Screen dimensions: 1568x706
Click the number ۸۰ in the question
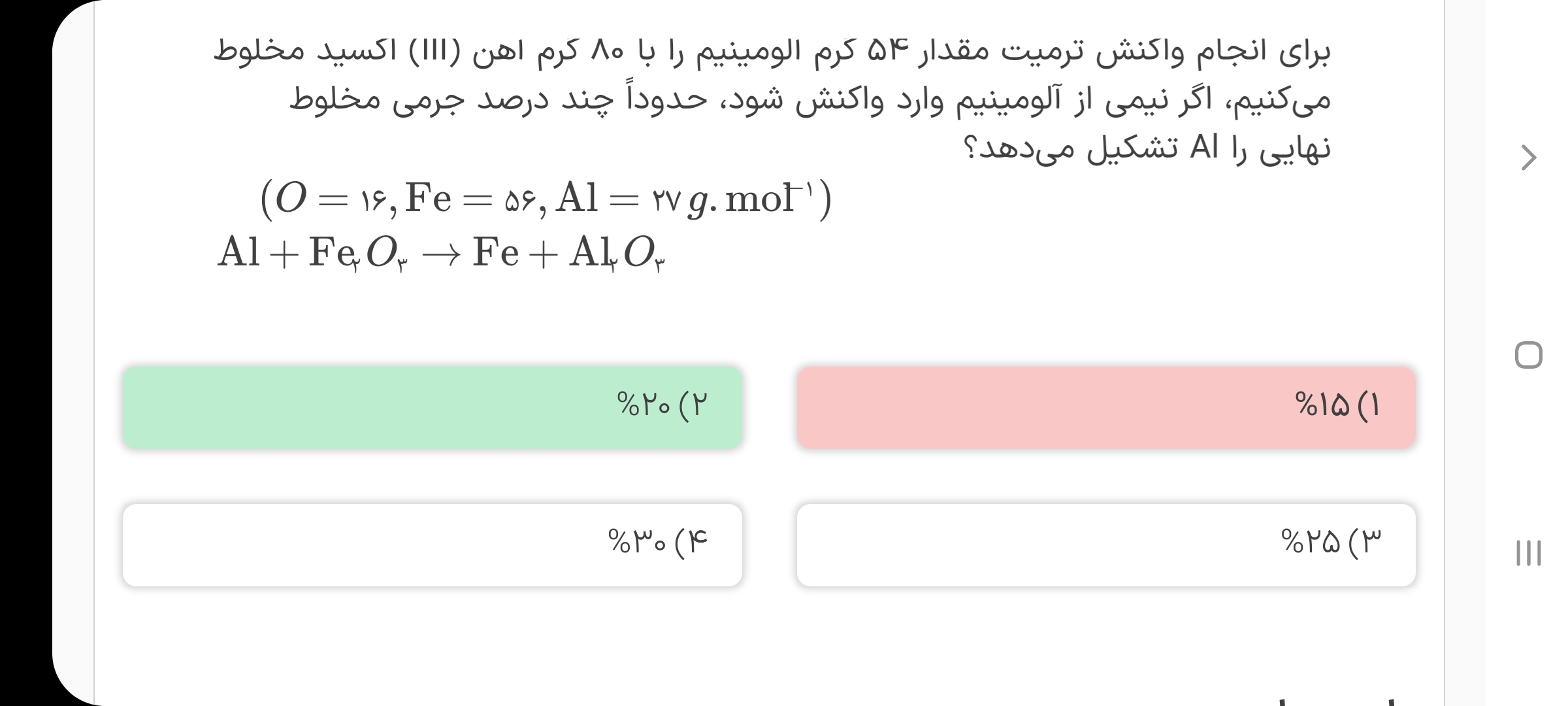[610, 52]
